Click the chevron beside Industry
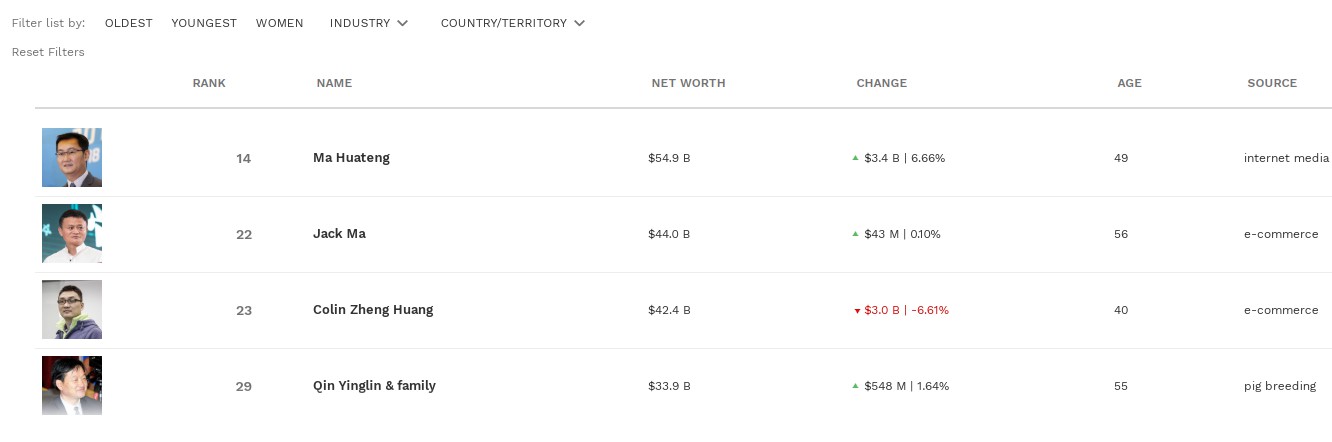The image size is (1332, 442). pos(402,23)
